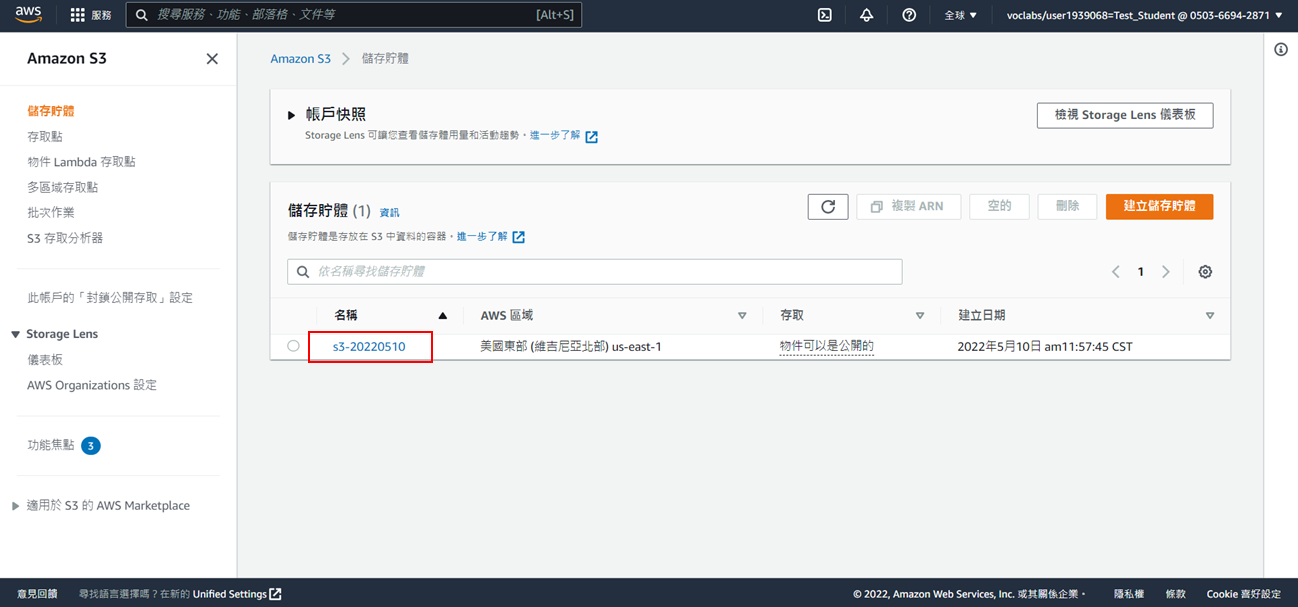This screenshot has height=607, width=1298.
Task: Sort buckets by name arrow
Action: click(443, 316)
